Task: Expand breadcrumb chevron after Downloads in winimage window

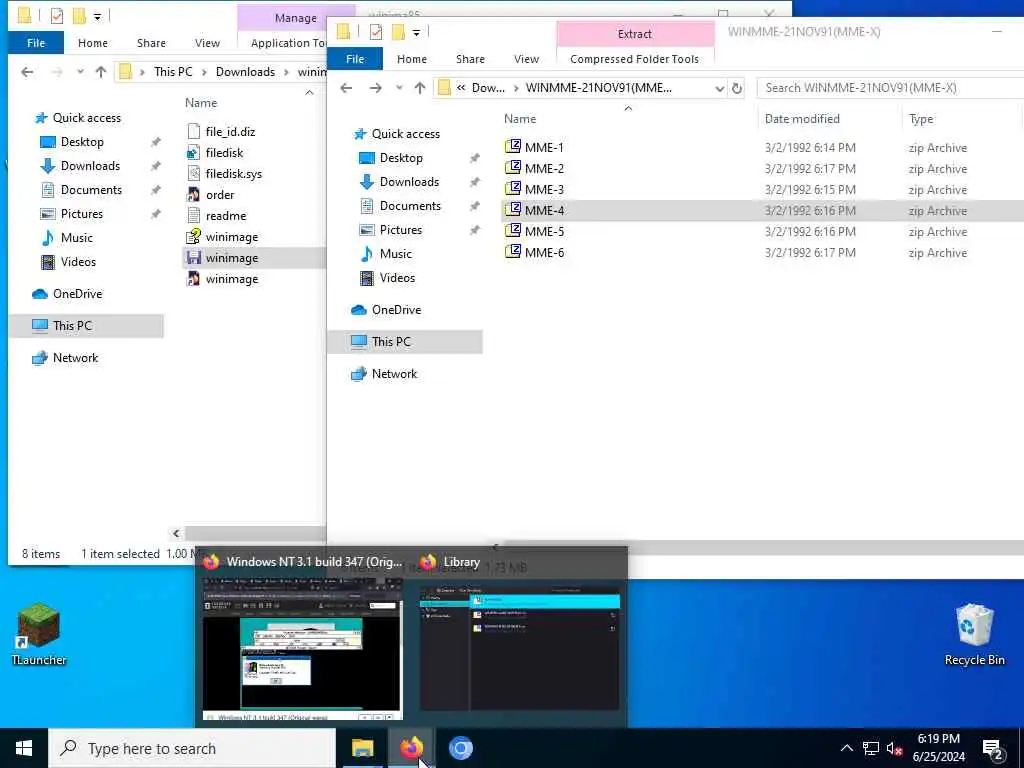Action: [286, 72]
